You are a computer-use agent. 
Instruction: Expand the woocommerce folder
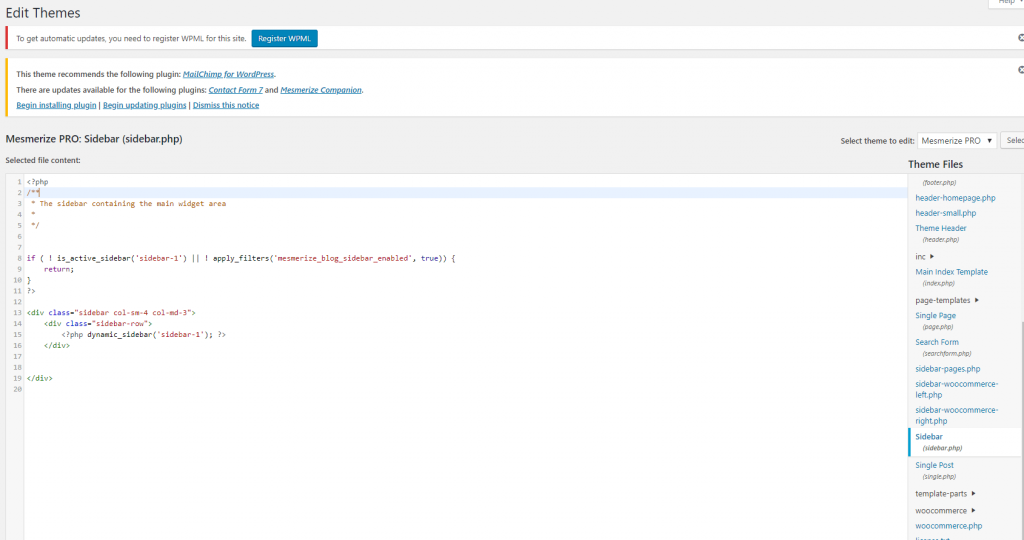click(944, 510)
